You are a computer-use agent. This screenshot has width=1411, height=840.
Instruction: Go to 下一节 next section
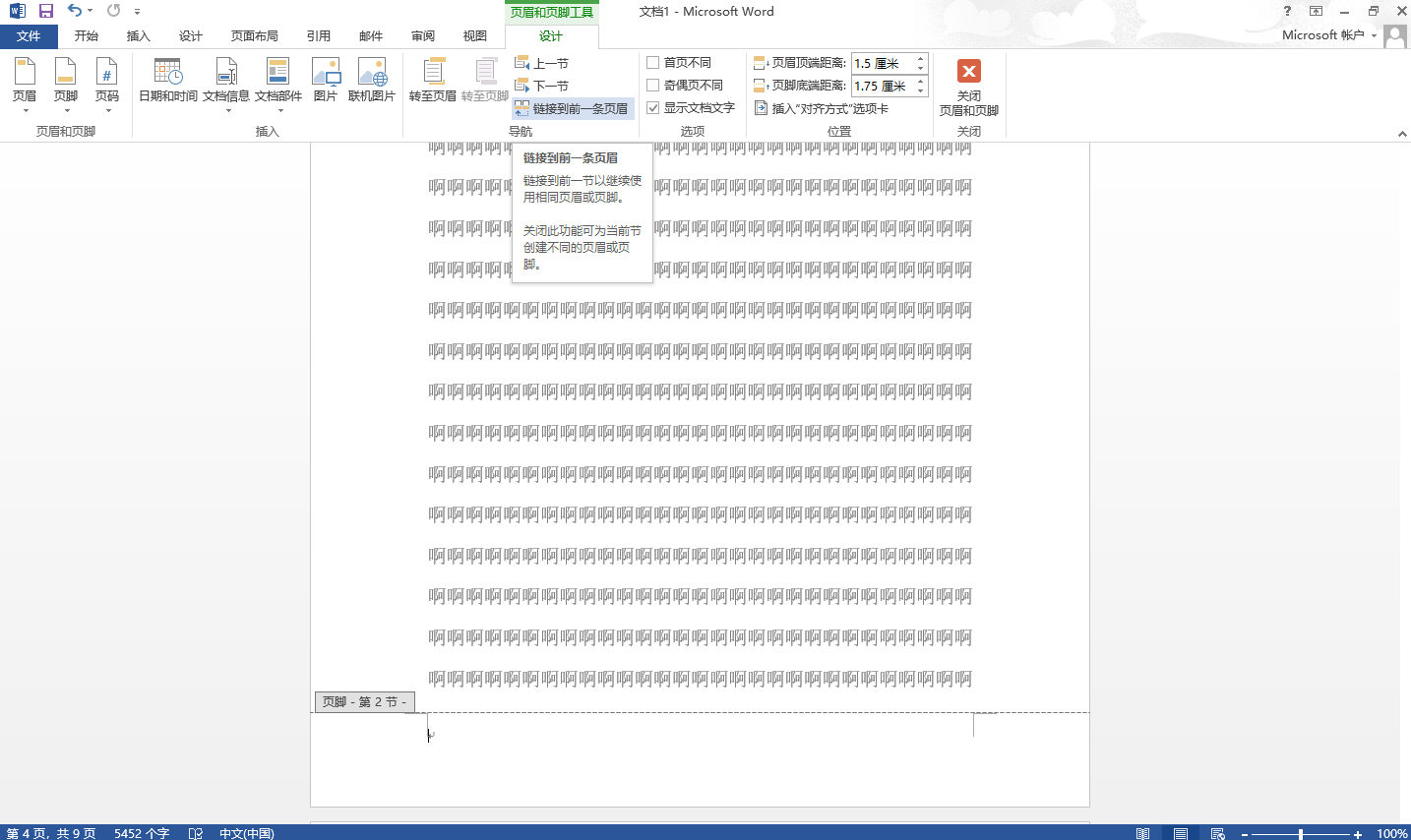542,86
